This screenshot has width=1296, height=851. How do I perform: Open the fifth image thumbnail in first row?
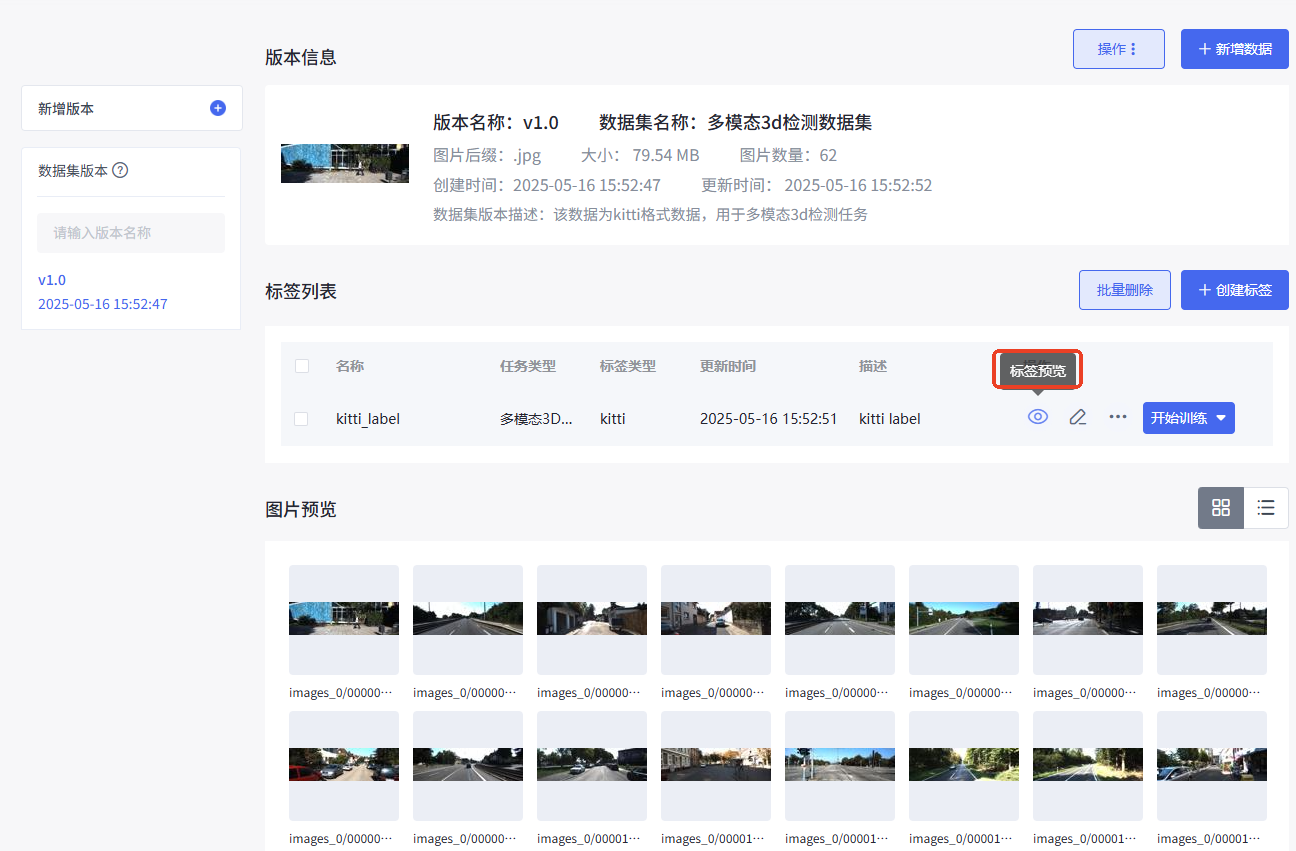pos(840,620)
